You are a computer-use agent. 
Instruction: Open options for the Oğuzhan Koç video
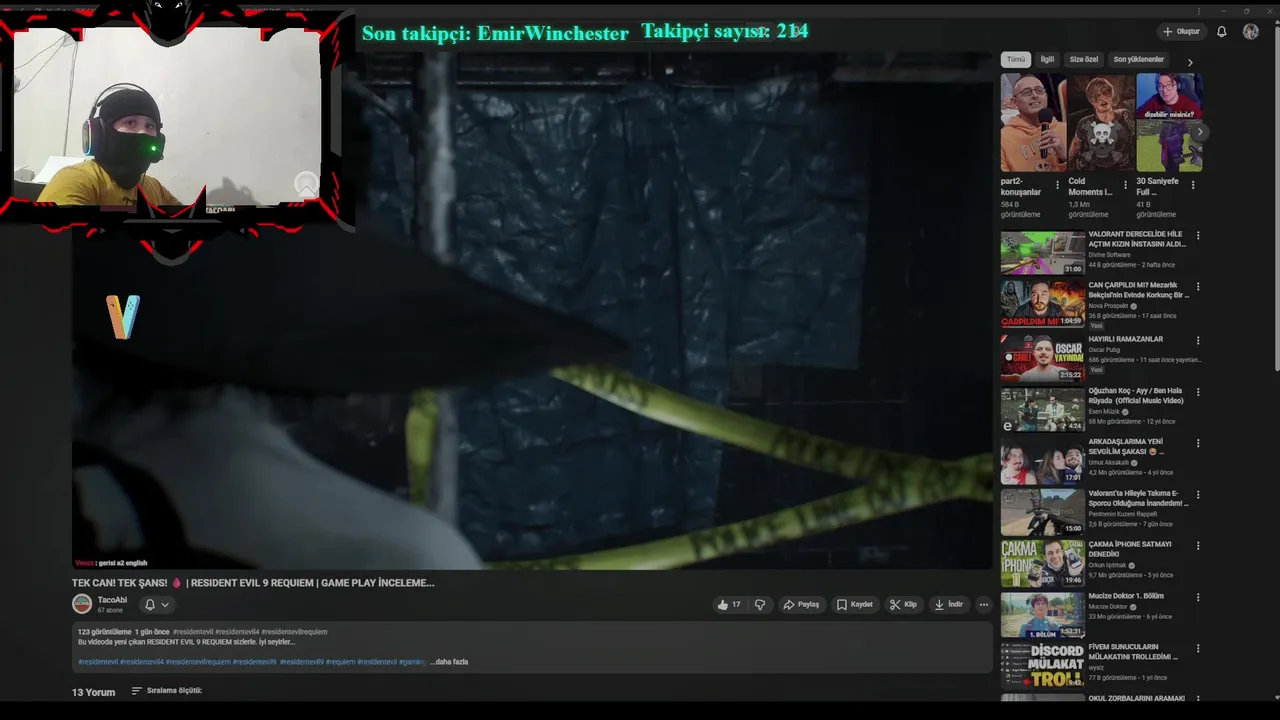coord(1198,392)
